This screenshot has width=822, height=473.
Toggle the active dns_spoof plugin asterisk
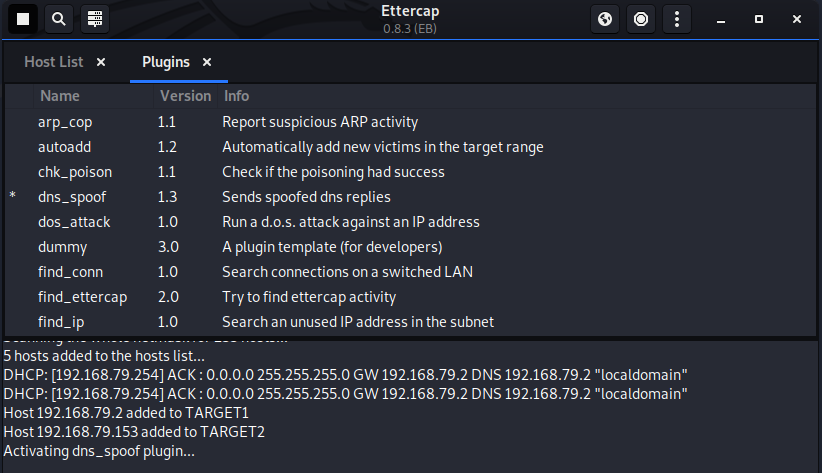pos(13,197)
